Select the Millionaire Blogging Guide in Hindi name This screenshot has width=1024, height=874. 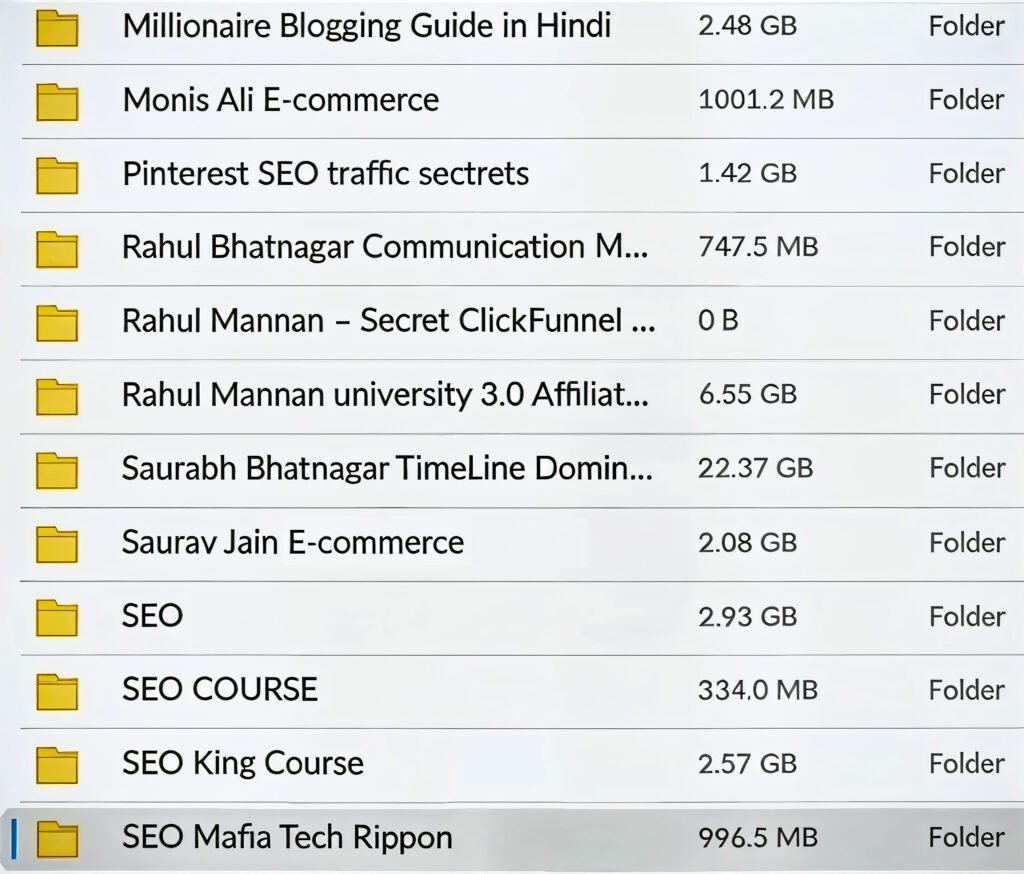click(x=366, y=26)
